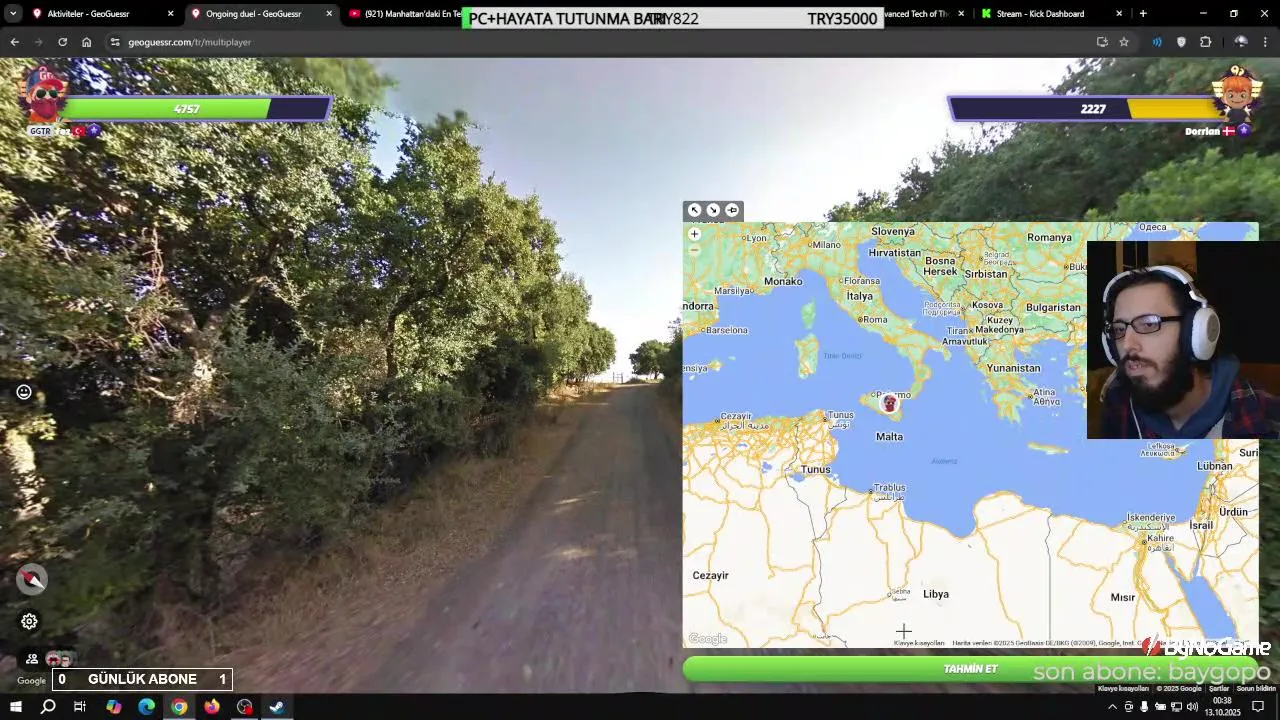Open Firefox from the taskbar
This screenshot has height=720, width=1280.
(x=212, y=707)
